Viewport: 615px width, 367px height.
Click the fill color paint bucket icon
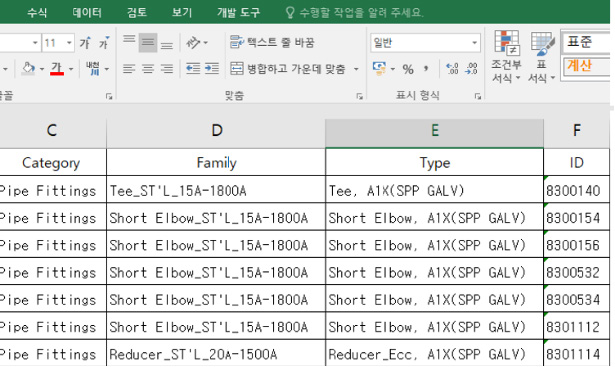[x=28, y=69]
